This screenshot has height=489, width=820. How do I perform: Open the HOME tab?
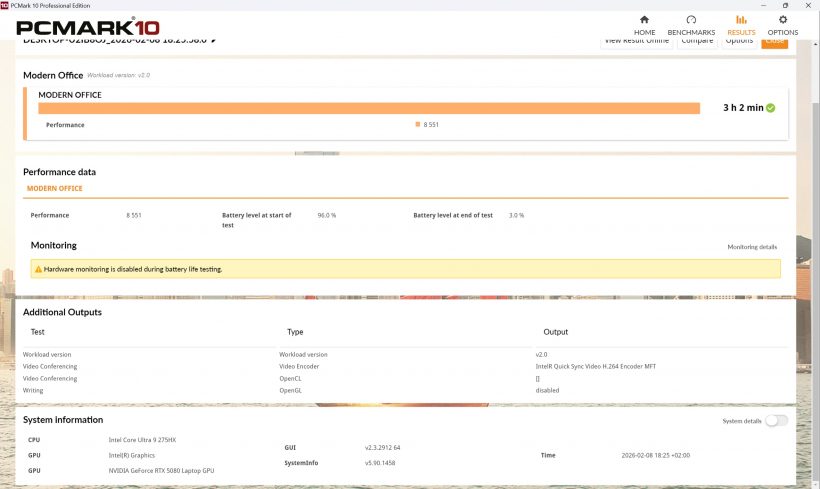click(x=644, y=25)
